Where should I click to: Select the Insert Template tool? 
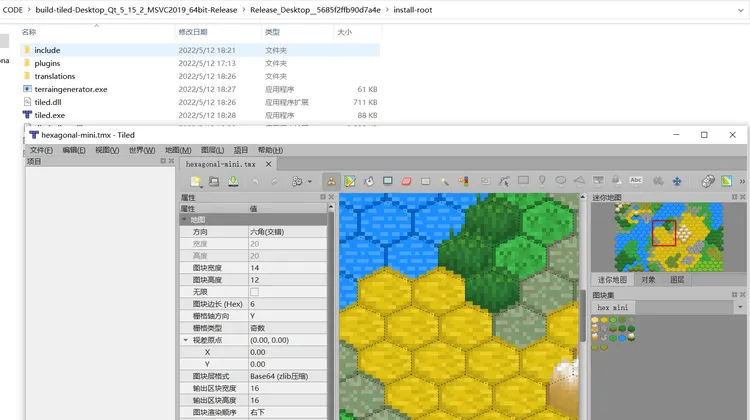tap(617, 181)
